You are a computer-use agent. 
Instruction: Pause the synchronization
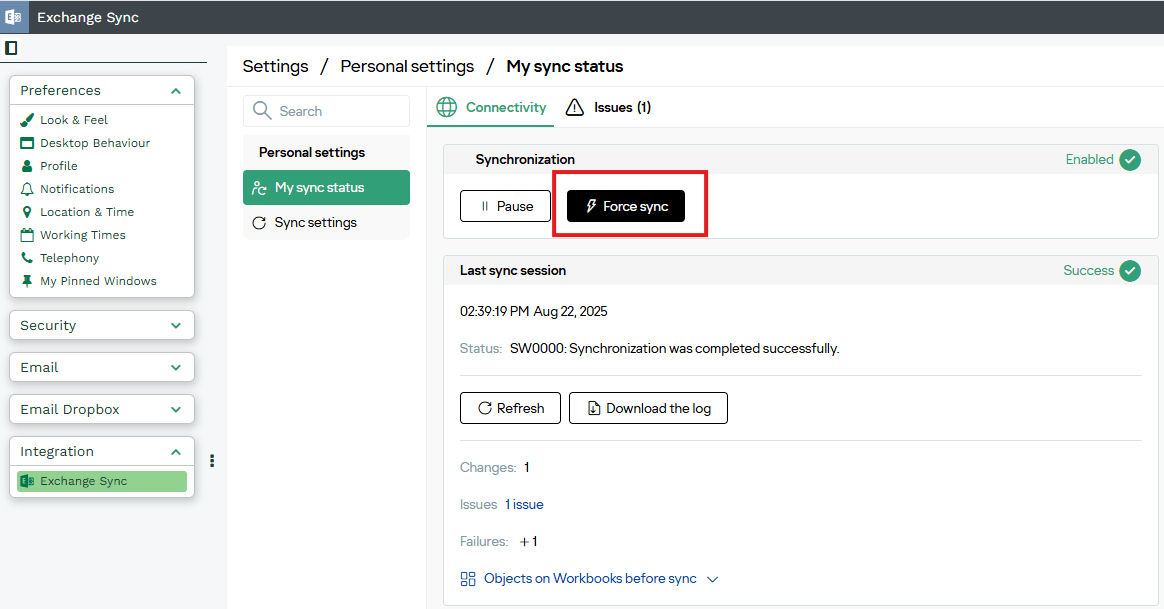(x=505, y=206)
